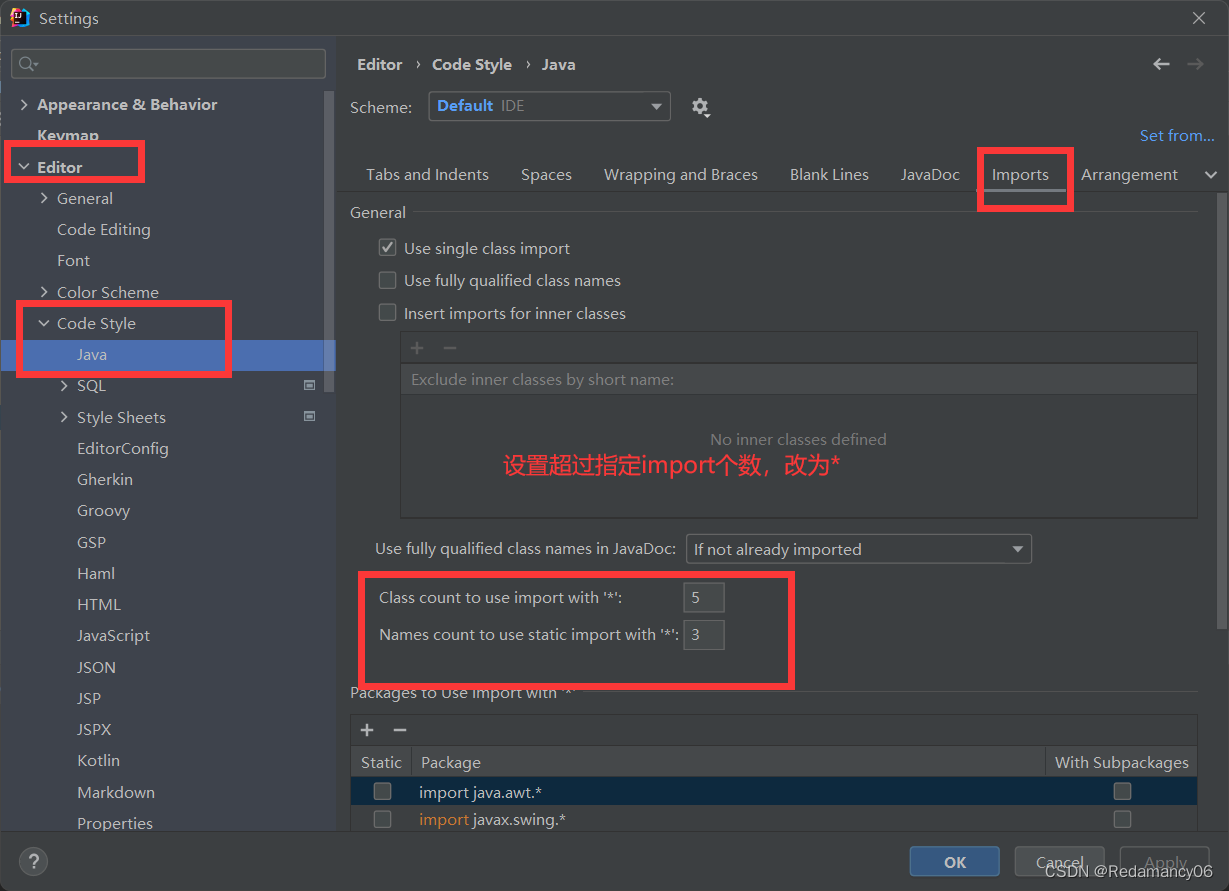Disable Use single class import
This screenshot has width=1229, height=891.
tap(388, 248)
